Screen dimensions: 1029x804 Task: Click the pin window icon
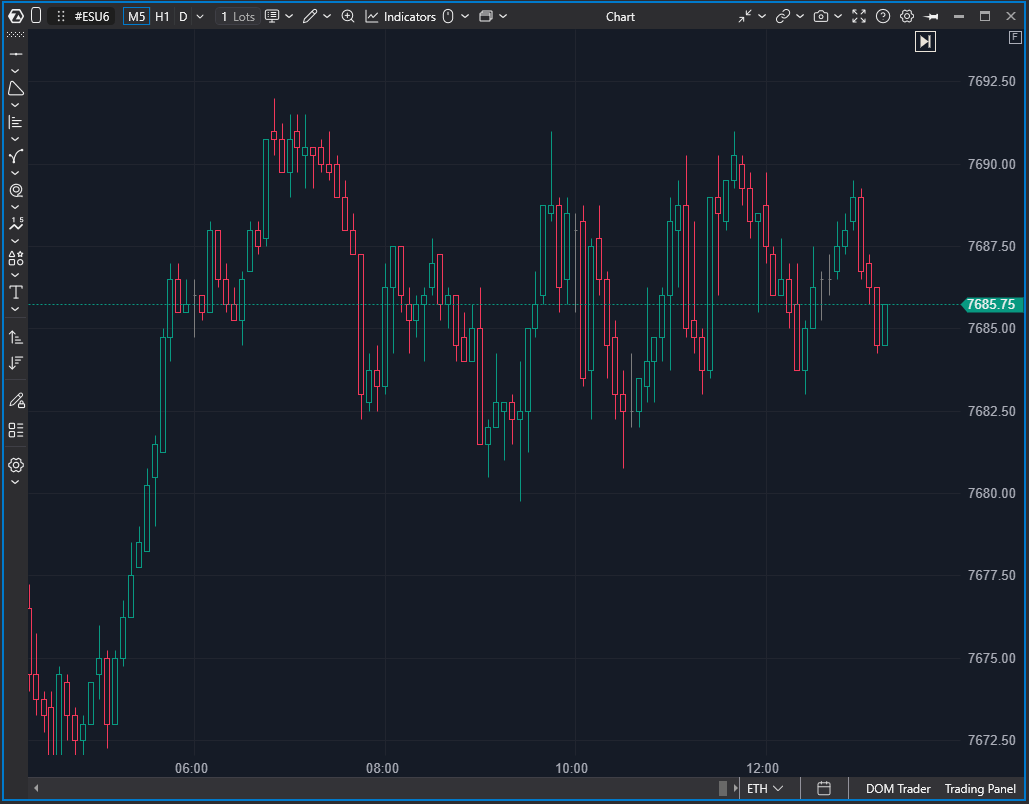pyautogui.click(x=931, y=16)
